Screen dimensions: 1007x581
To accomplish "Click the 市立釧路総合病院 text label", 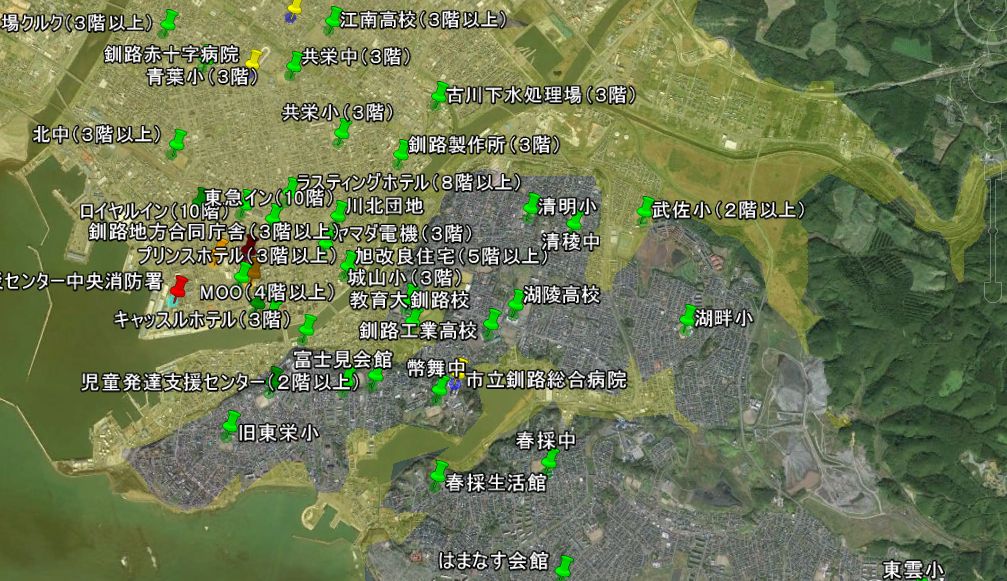I will pyautogui.click(x=546, y=380).
